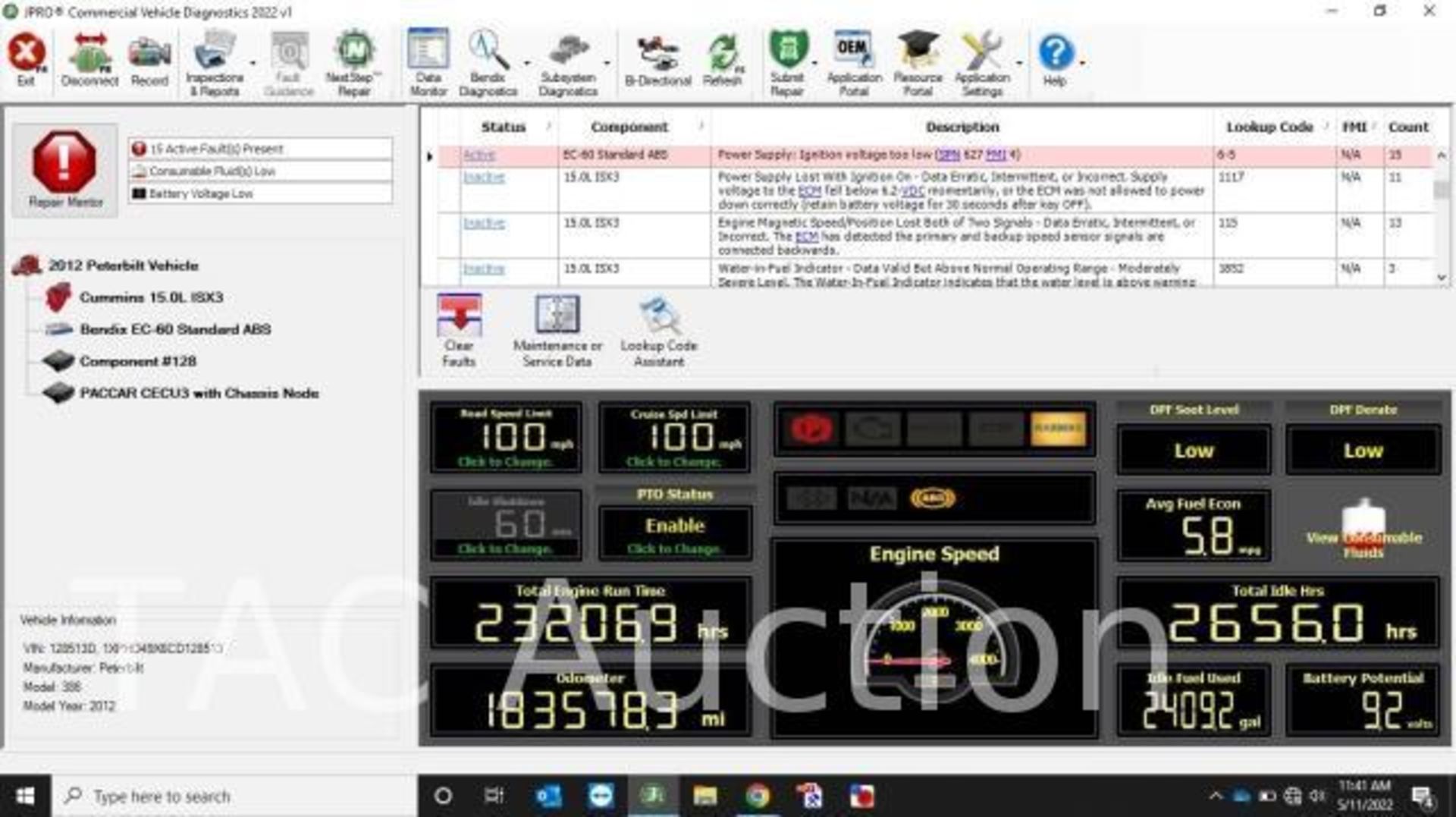Click the ABS lamp indicator

point(933,498)
